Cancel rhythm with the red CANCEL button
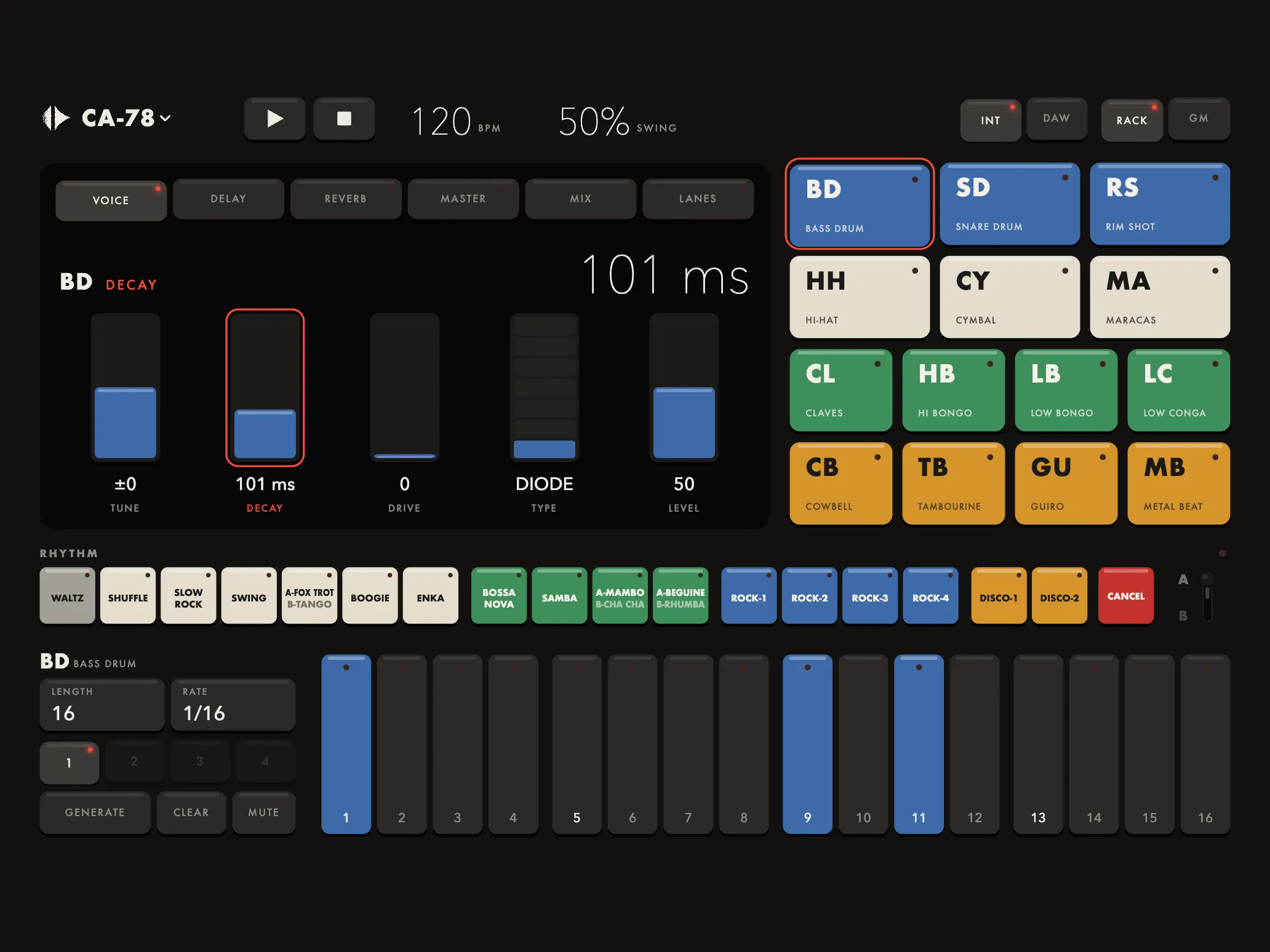Image resolution: width=1270 pixels, height=952 pixels. 1126,596
